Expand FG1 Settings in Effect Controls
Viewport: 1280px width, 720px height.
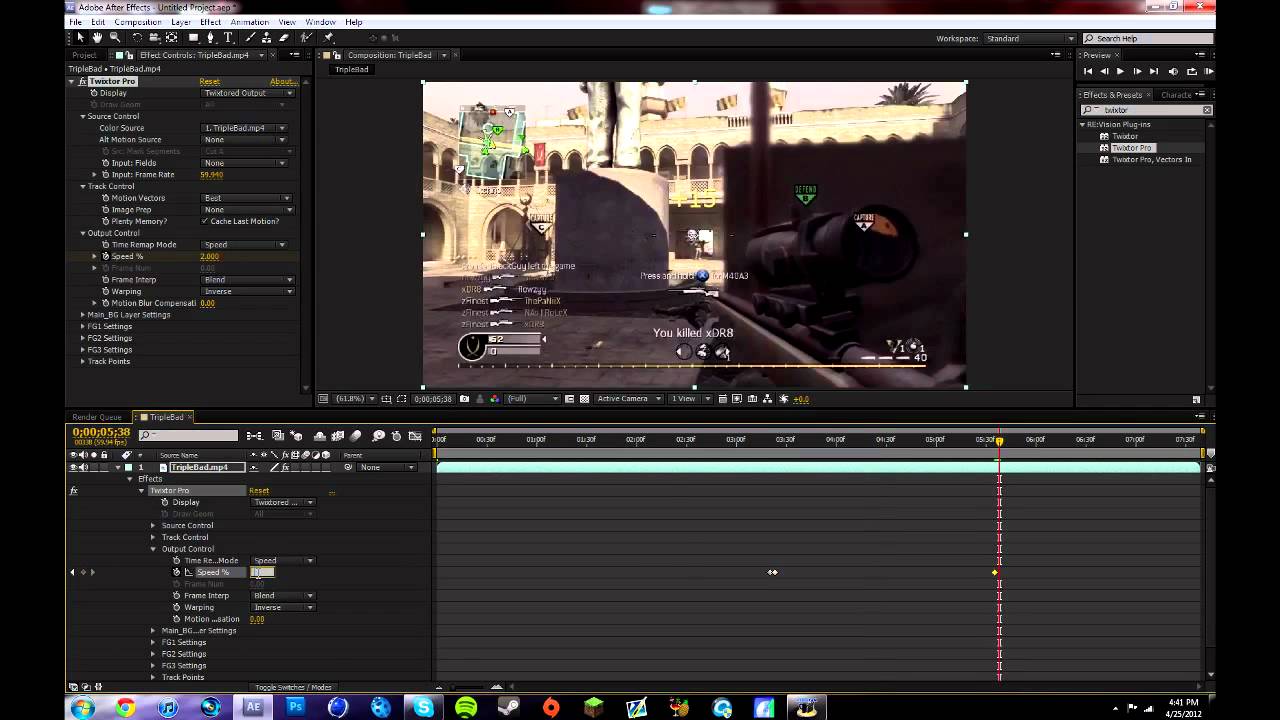83,326
